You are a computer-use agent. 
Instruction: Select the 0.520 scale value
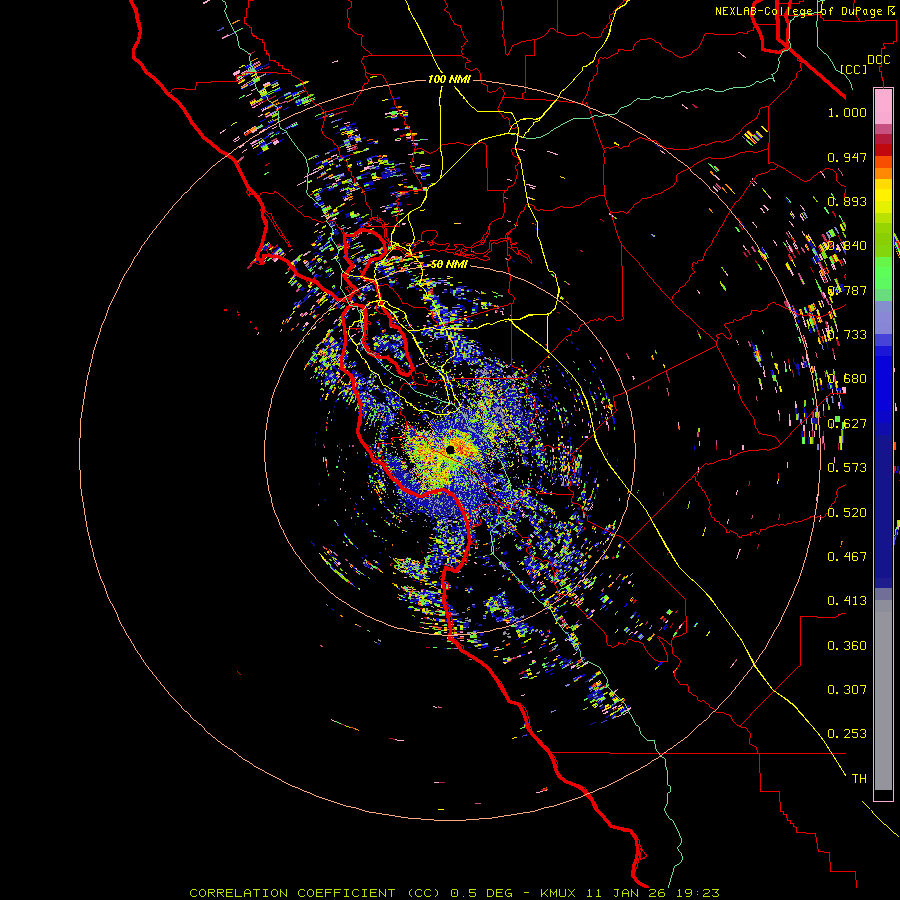tap(847, 513)
